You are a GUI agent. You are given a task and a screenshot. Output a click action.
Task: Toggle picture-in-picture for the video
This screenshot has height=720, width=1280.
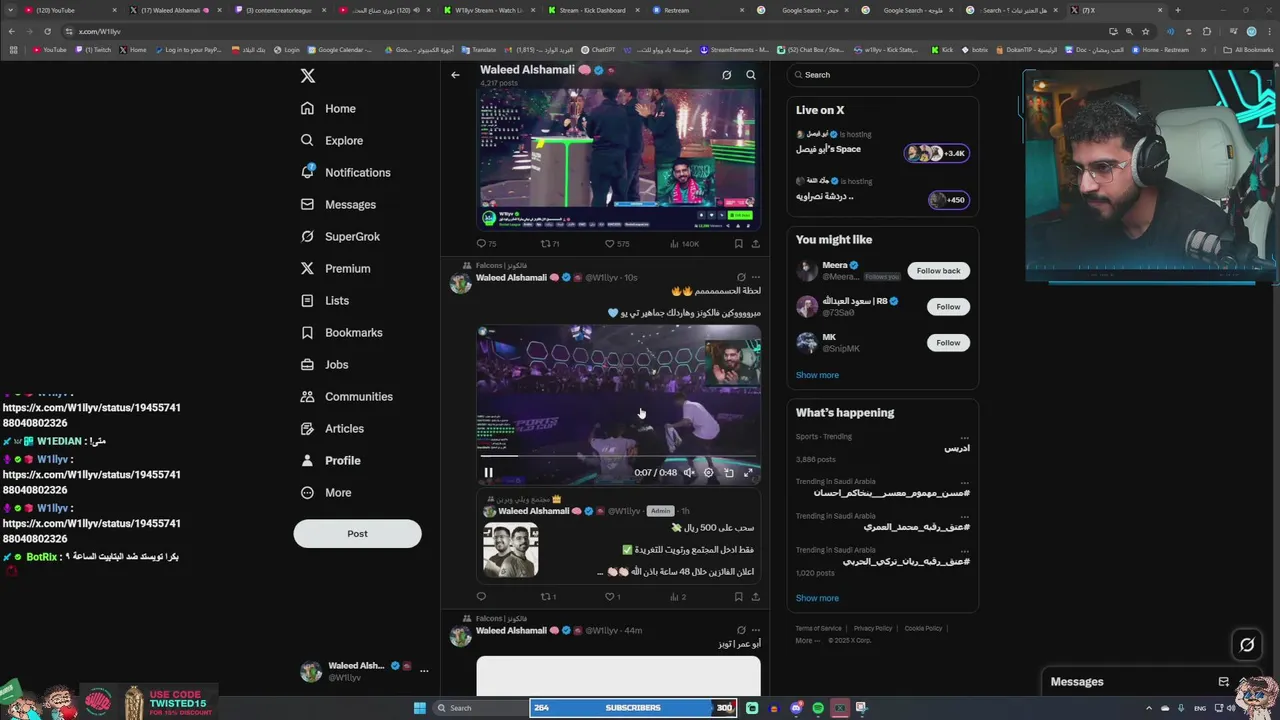(x=729, y=473)
